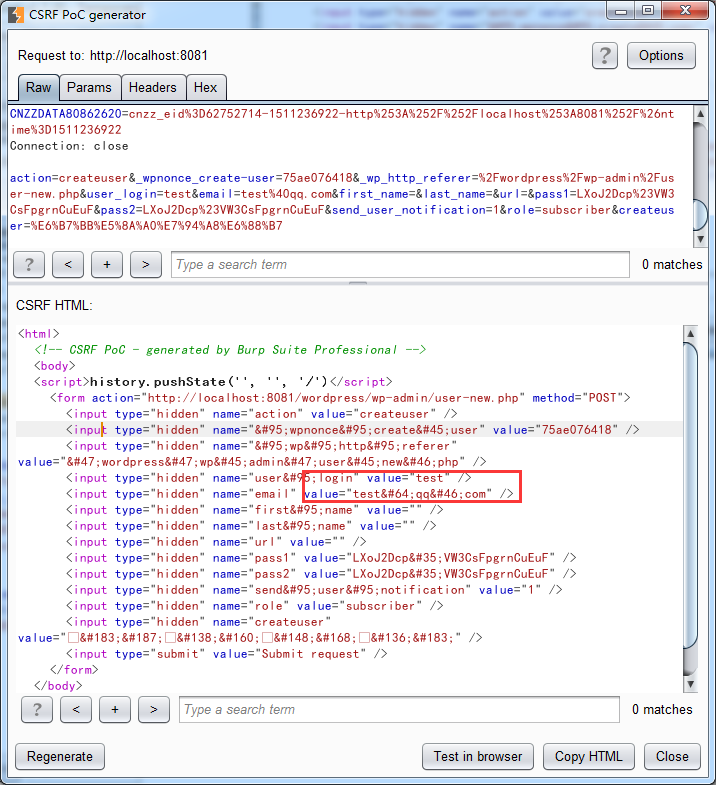716x785 pixels.
Task: Click the wpnonce create-user input line
Action: point(353,430)
